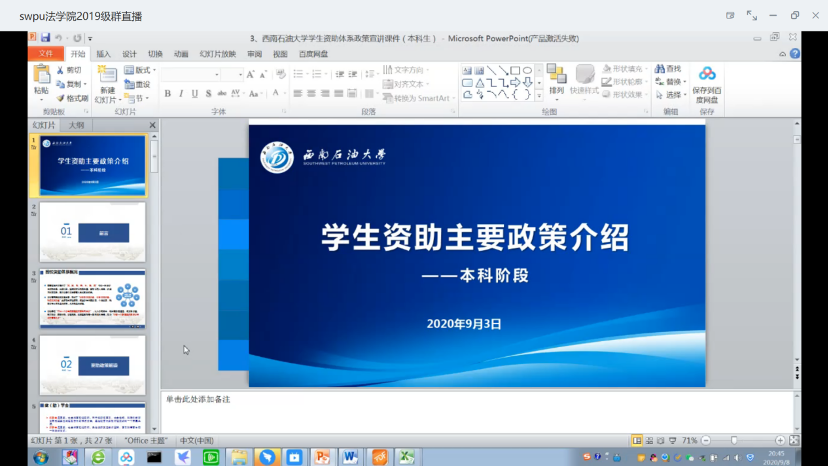Toggle Bold text formatting
The height and width of the screenshot is (466, 828).
[167, 93]
